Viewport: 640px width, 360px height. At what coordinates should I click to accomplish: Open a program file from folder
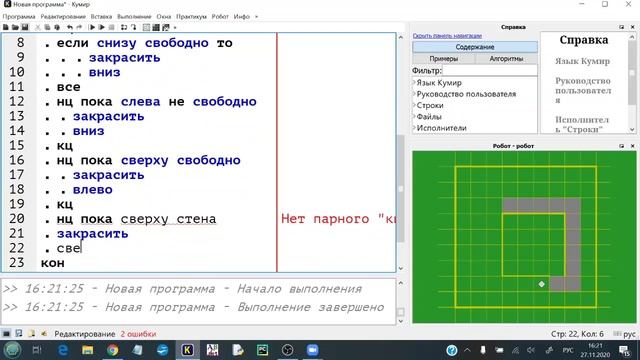tap(15, 27)
